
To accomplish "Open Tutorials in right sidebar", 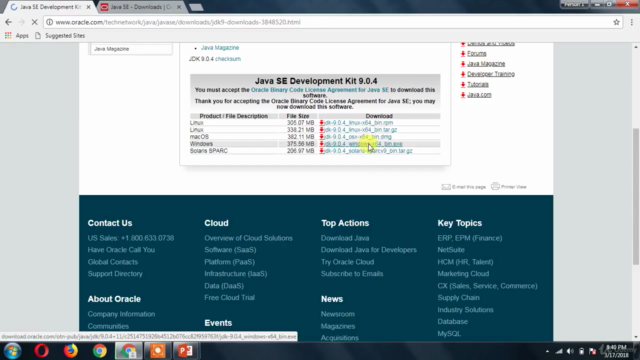I will 478,84.
